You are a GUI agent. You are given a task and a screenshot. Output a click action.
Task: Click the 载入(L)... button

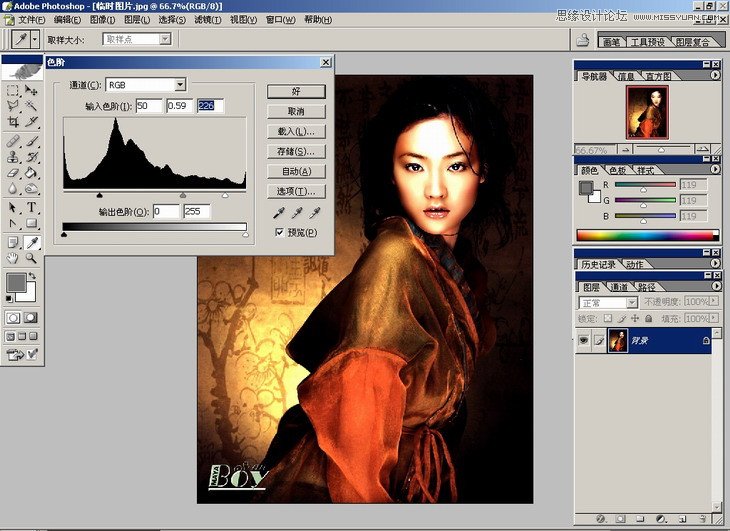point(296,131)
